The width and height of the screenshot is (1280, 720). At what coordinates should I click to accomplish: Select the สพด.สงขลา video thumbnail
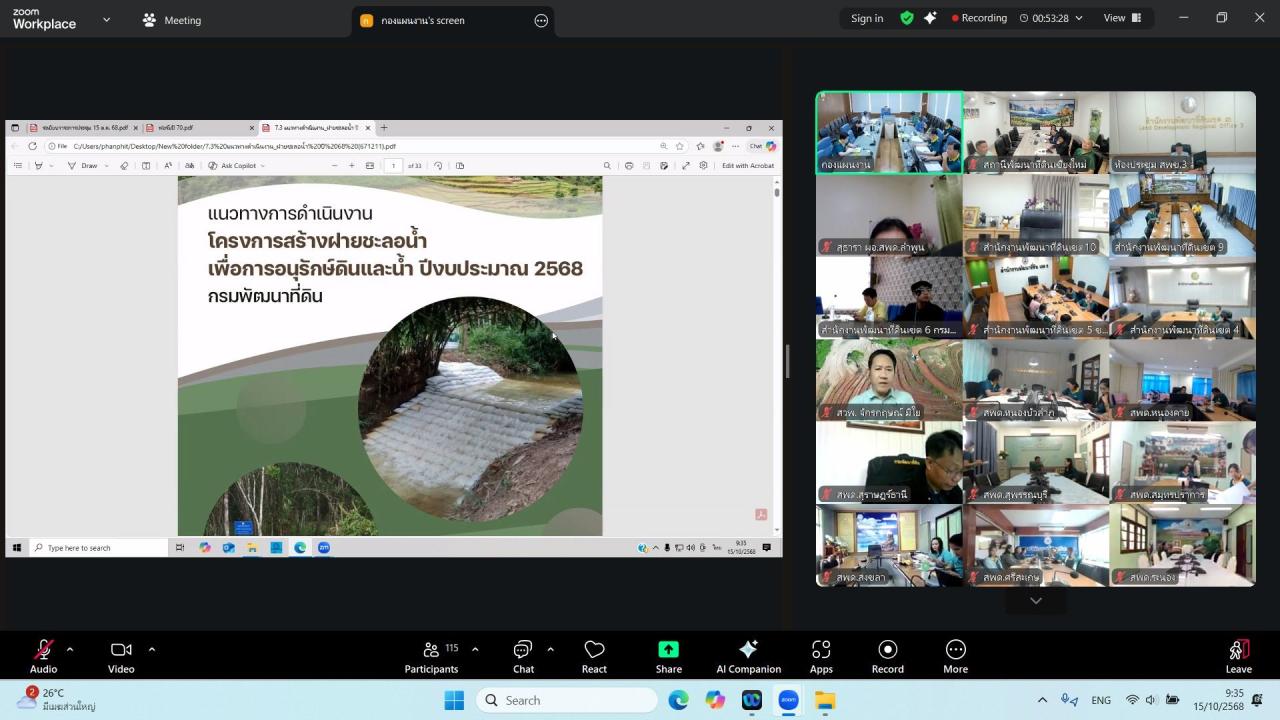[x=889, y=545]
